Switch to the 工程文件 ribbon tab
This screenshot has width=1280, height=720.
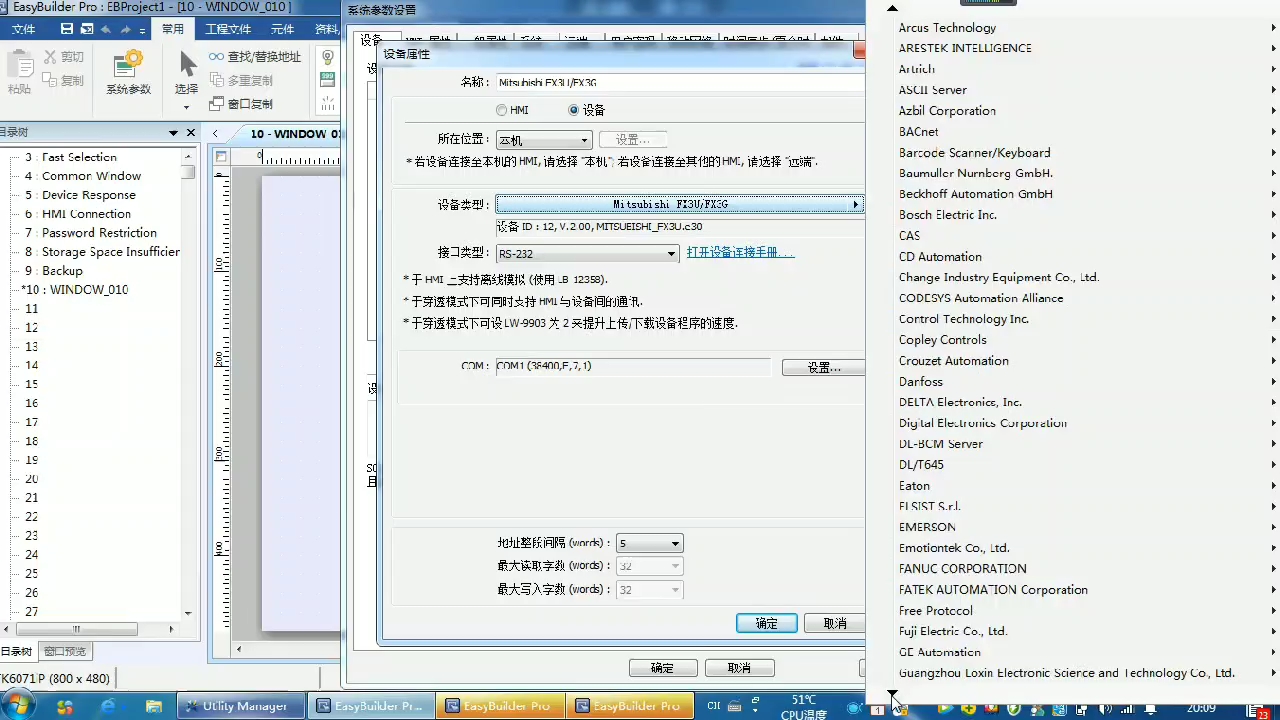pos(228,30)
